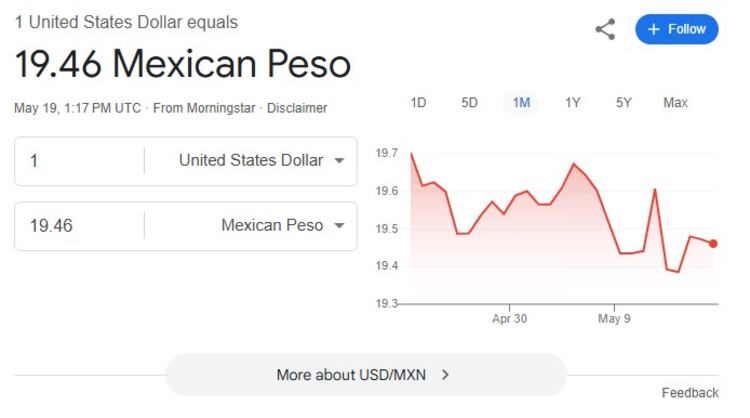Screen dimensions: 750x418
Task: Switch chart to 5Y range
Action: click(624, 103)
